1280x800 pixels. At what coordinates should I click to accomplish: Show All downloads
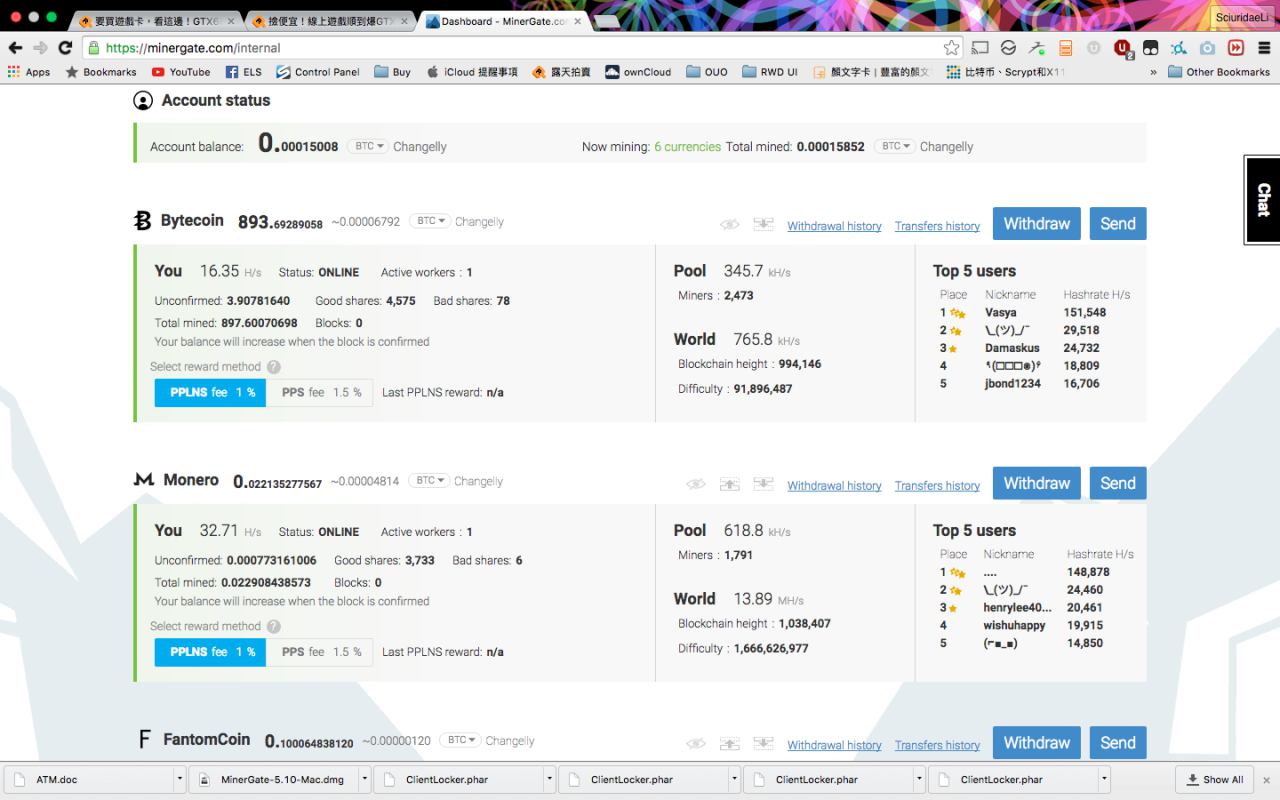click(x=1215, y=779)
